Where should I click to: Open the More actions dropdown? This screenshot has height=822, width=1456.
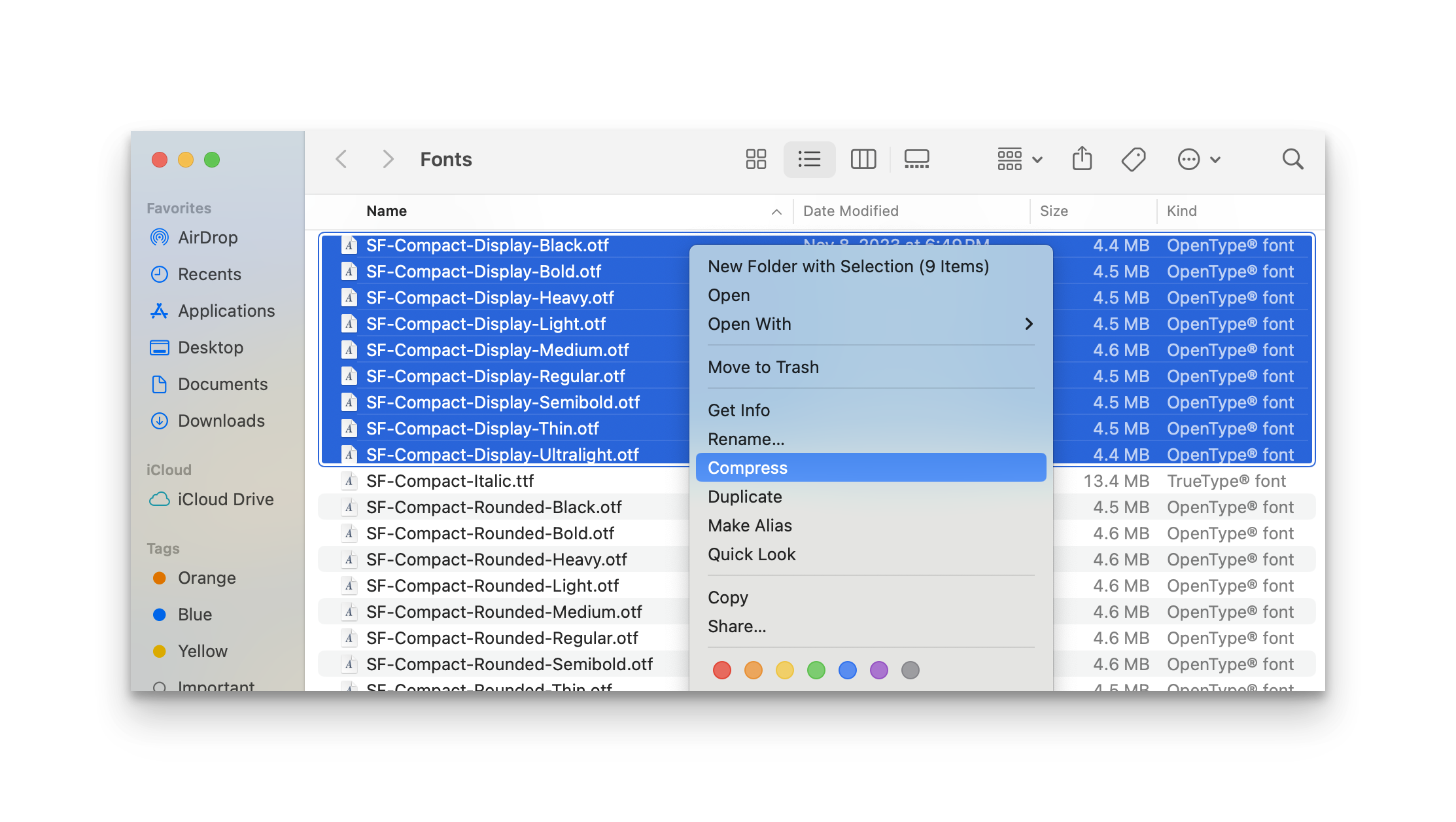(1198, 159)
